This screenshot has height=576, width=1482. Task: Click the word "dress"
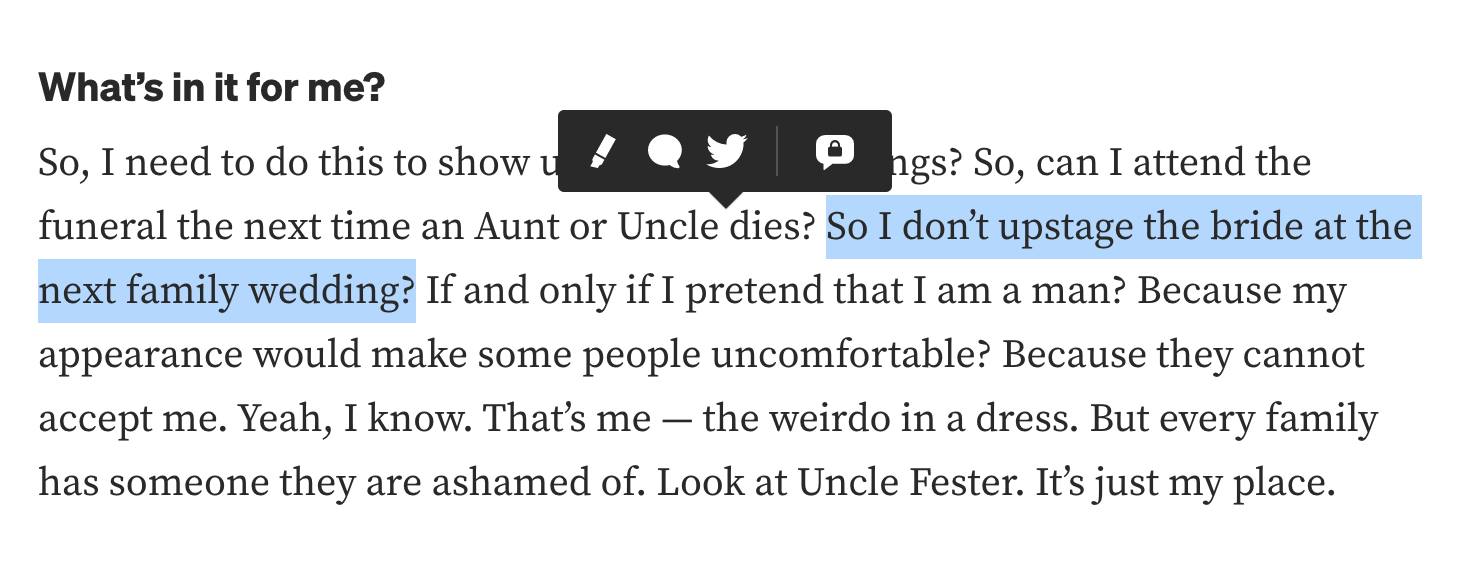1020,419
